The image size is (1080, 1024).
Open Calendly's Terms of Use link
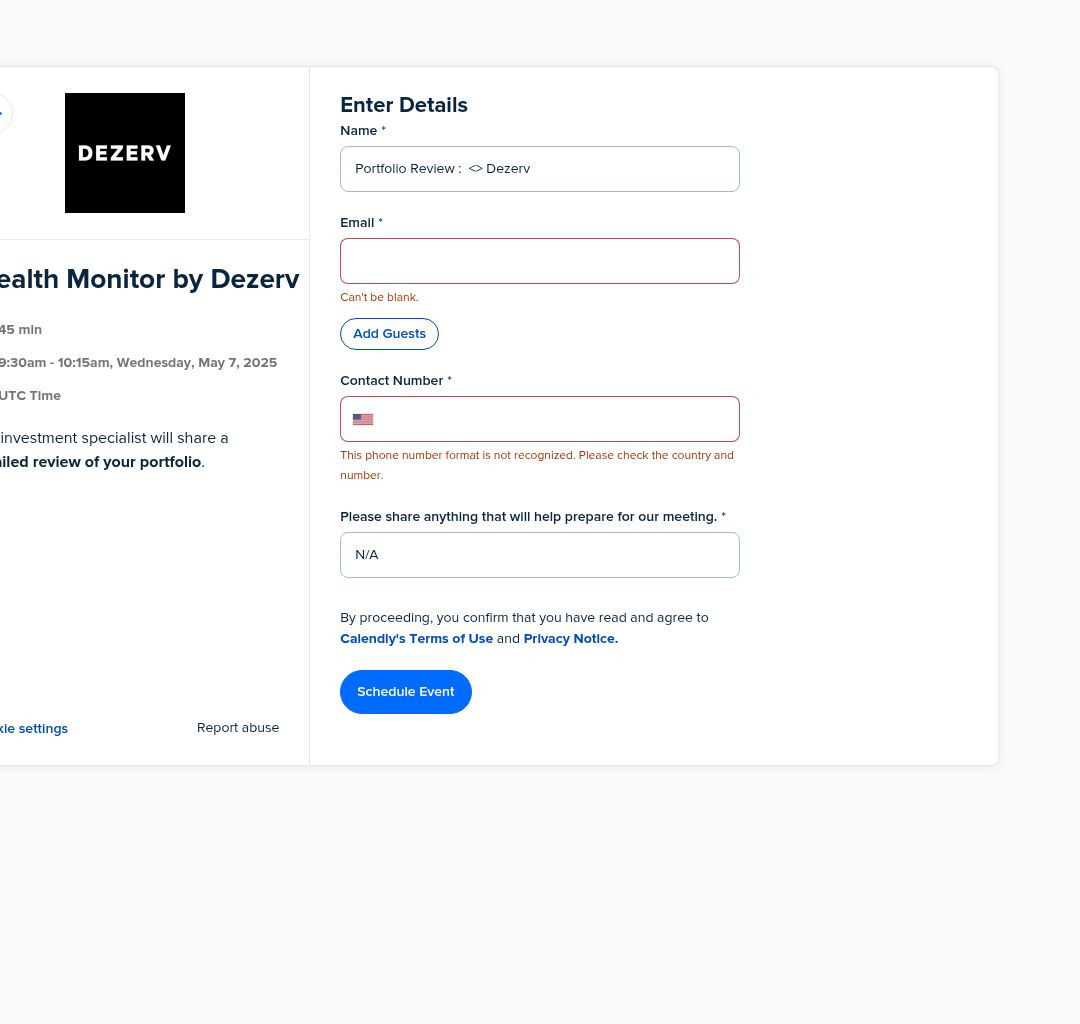(x=416, y=639)
